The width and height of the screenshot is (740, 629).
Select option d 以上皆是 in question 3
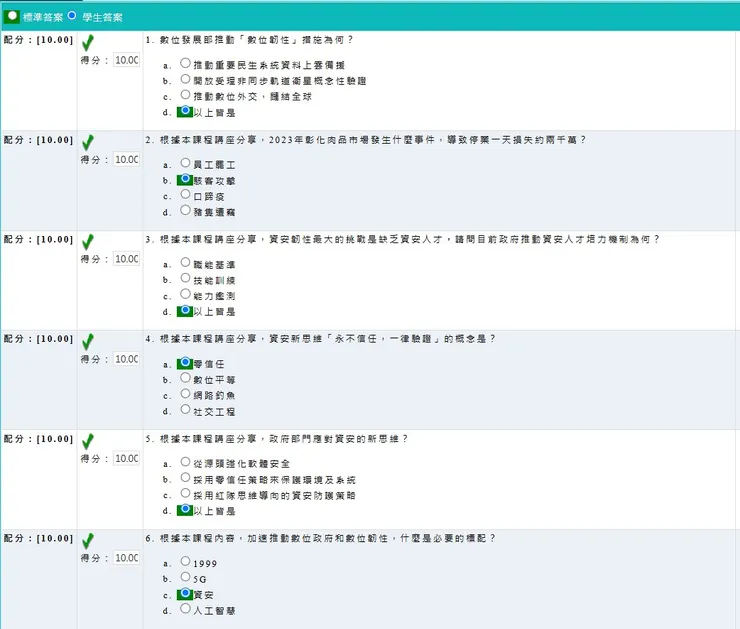point(185,310)
